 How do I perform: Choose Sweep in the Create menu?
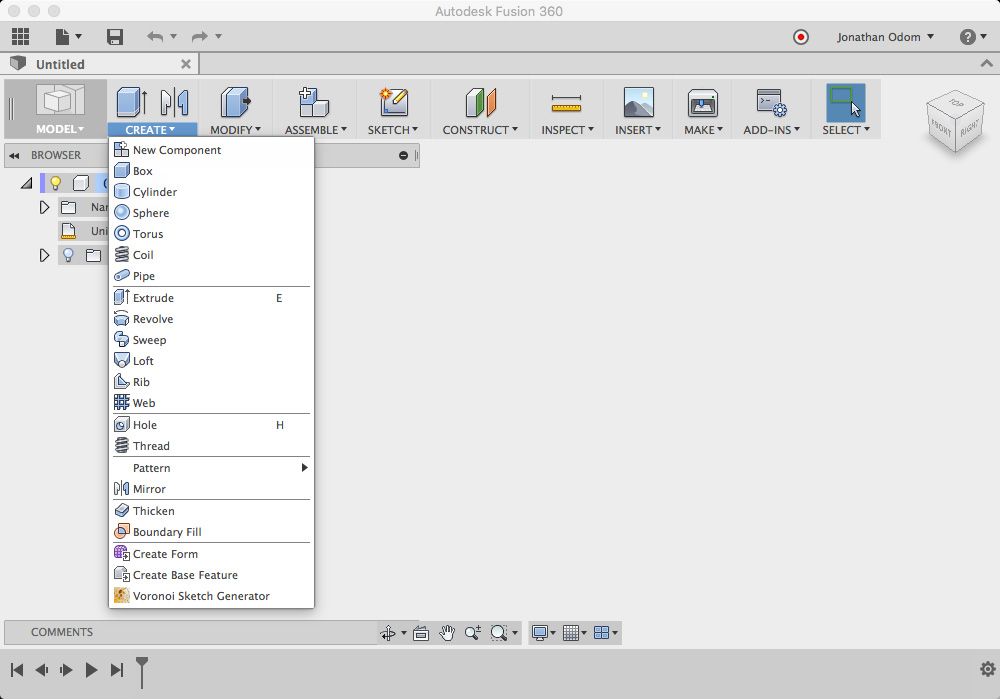pos(212,340)
